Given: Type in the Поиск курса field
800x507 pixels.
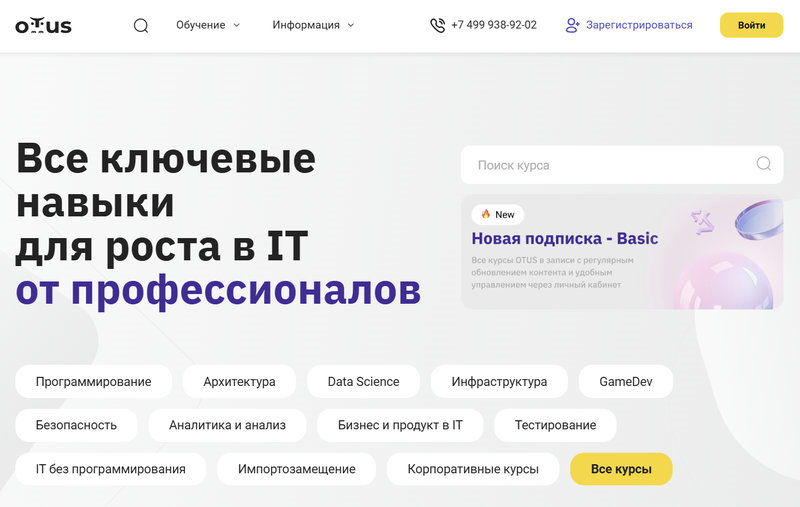Looking at the screenshot, I should click(610, 165).
